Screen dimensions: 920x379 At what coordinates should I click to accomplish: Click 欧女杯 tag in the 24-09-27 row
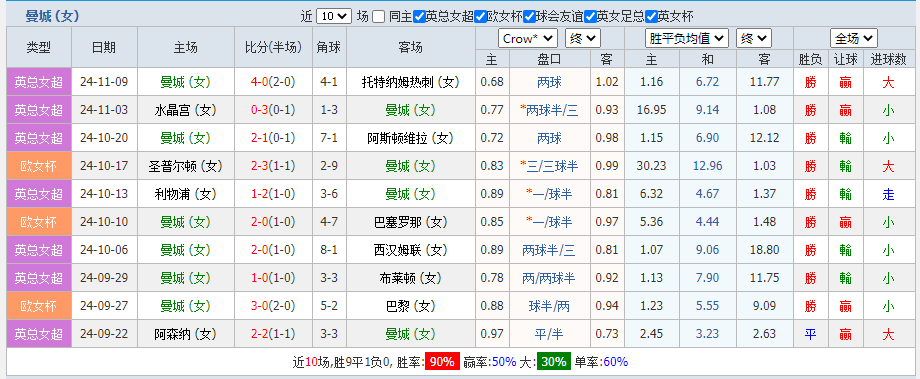[39, 306]
